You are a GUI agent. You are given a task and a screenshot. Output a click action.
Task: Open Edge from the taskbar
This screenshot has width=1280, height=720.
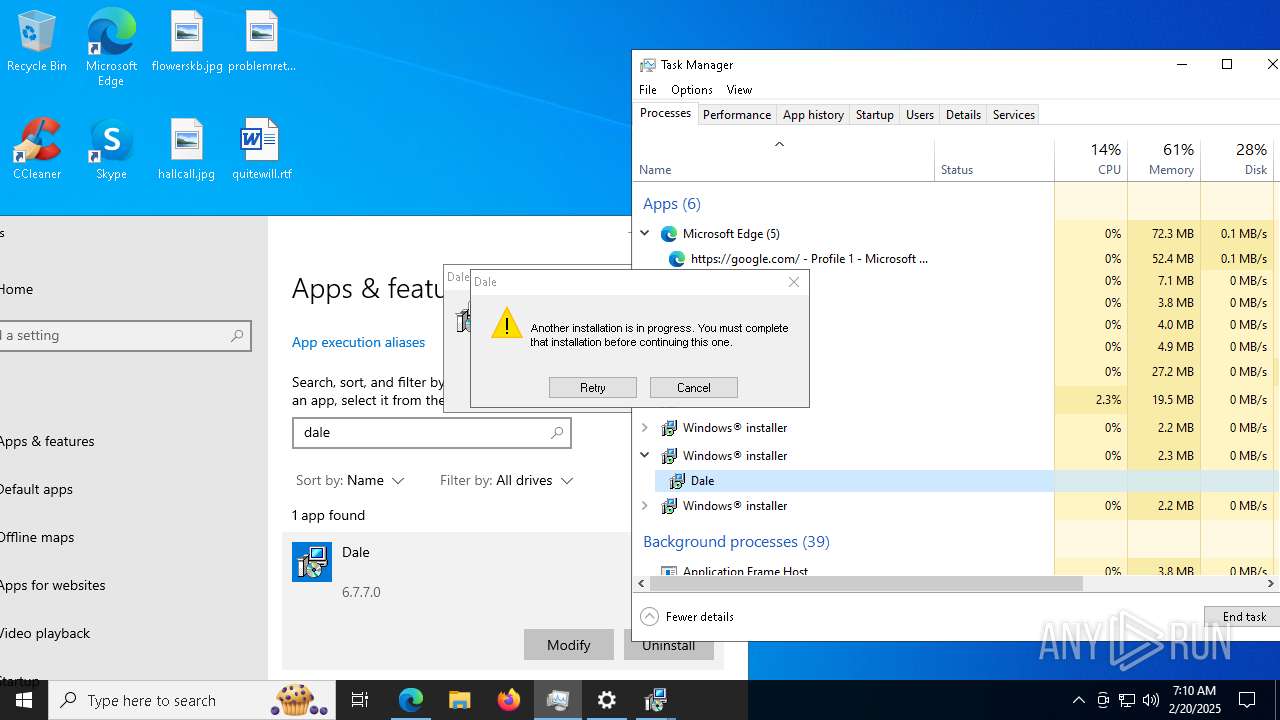[411, 700]
